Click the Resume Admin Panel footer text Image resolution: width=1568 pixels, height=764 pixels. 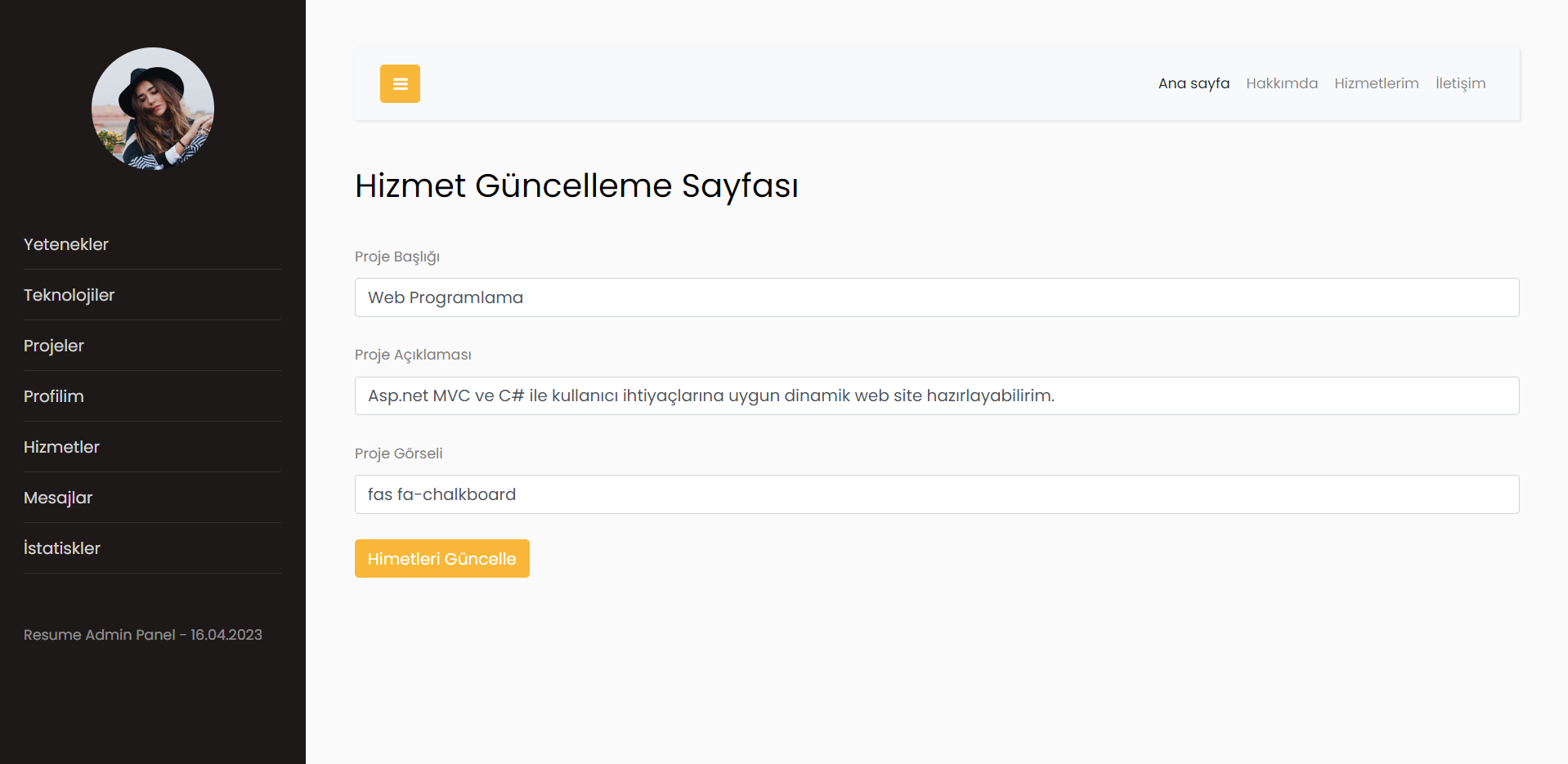click(x=142, y=635)
